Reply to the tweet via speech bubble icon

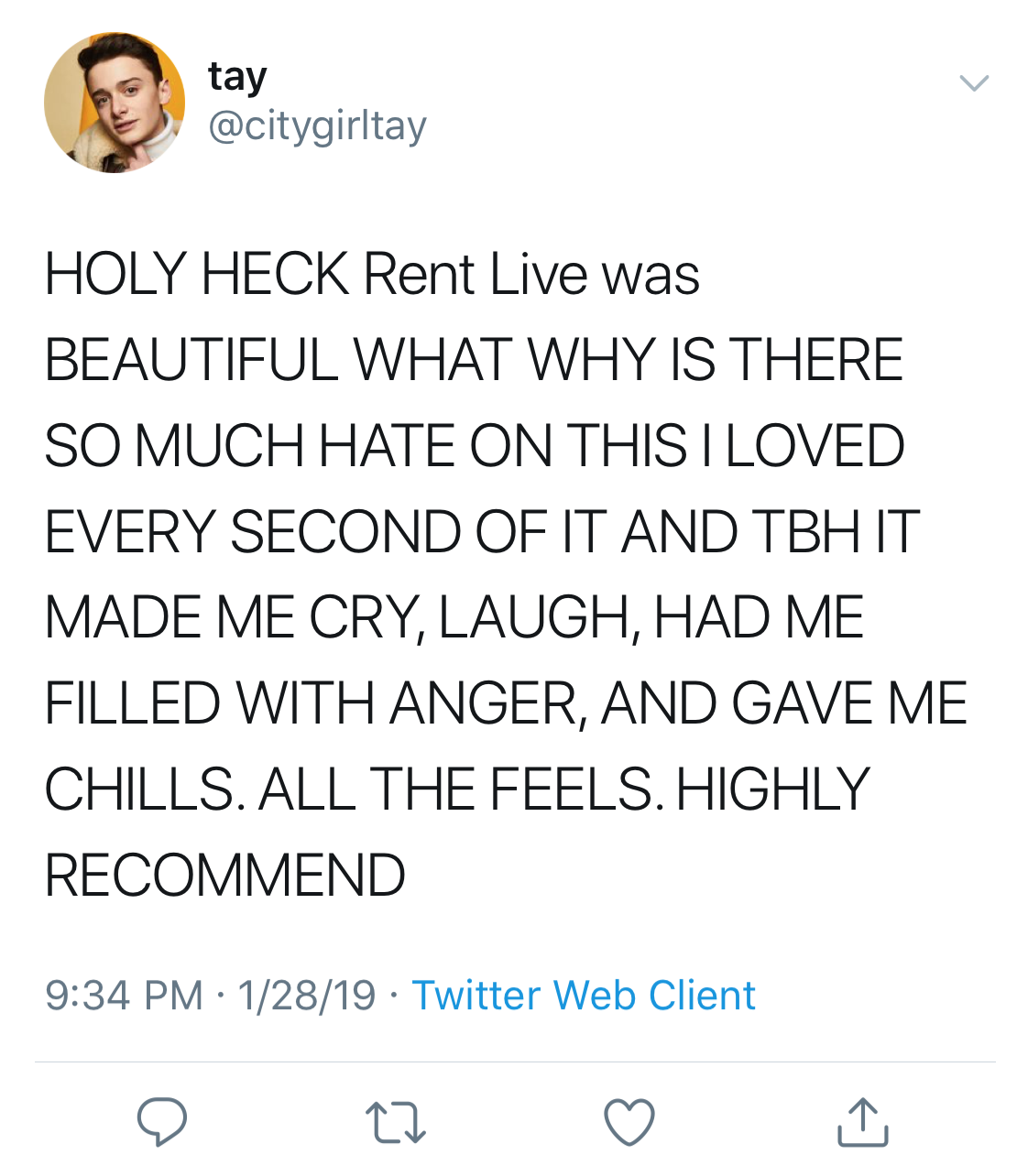tap(162, 1122)
